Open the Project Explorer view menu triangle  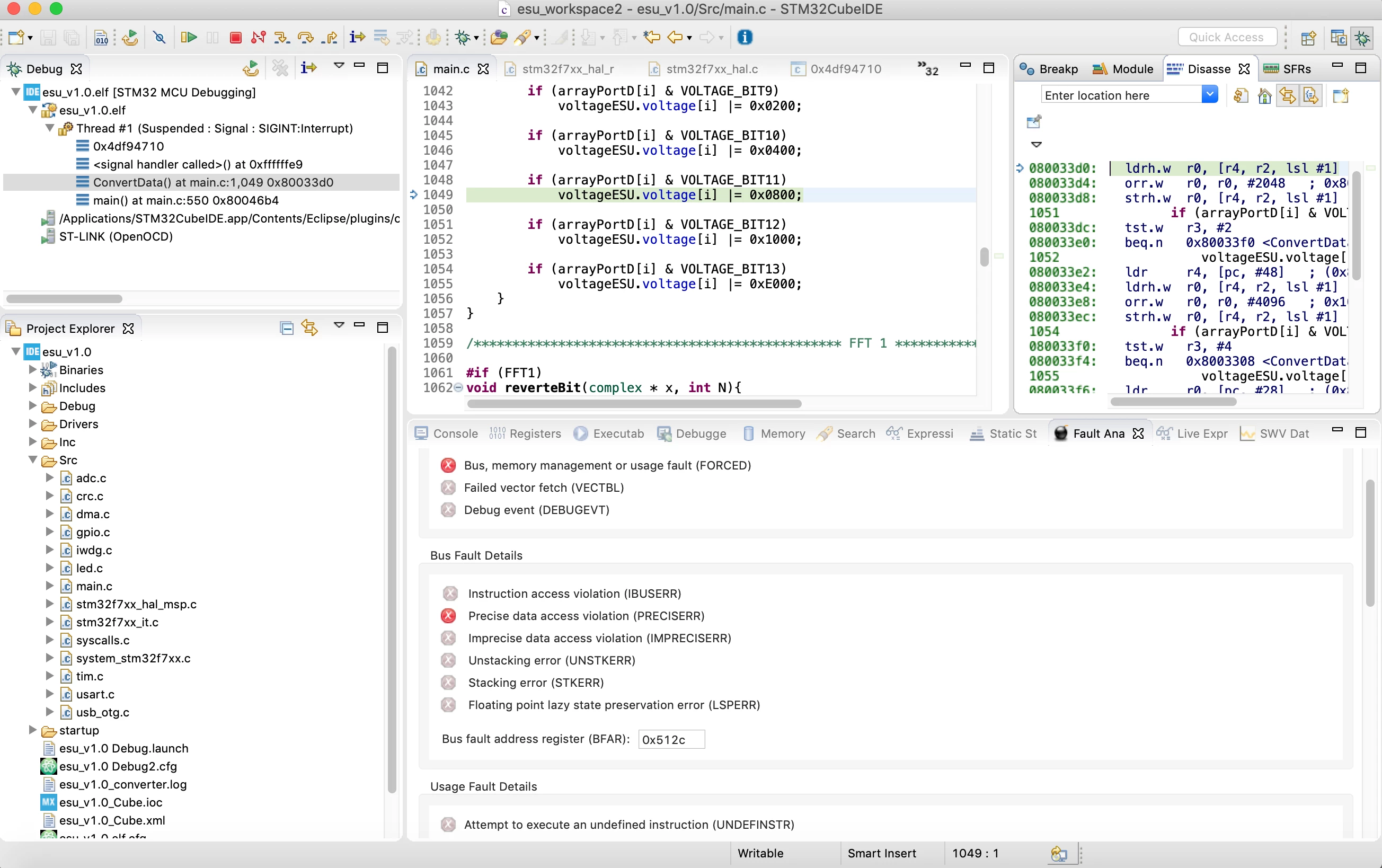(339, 325)
